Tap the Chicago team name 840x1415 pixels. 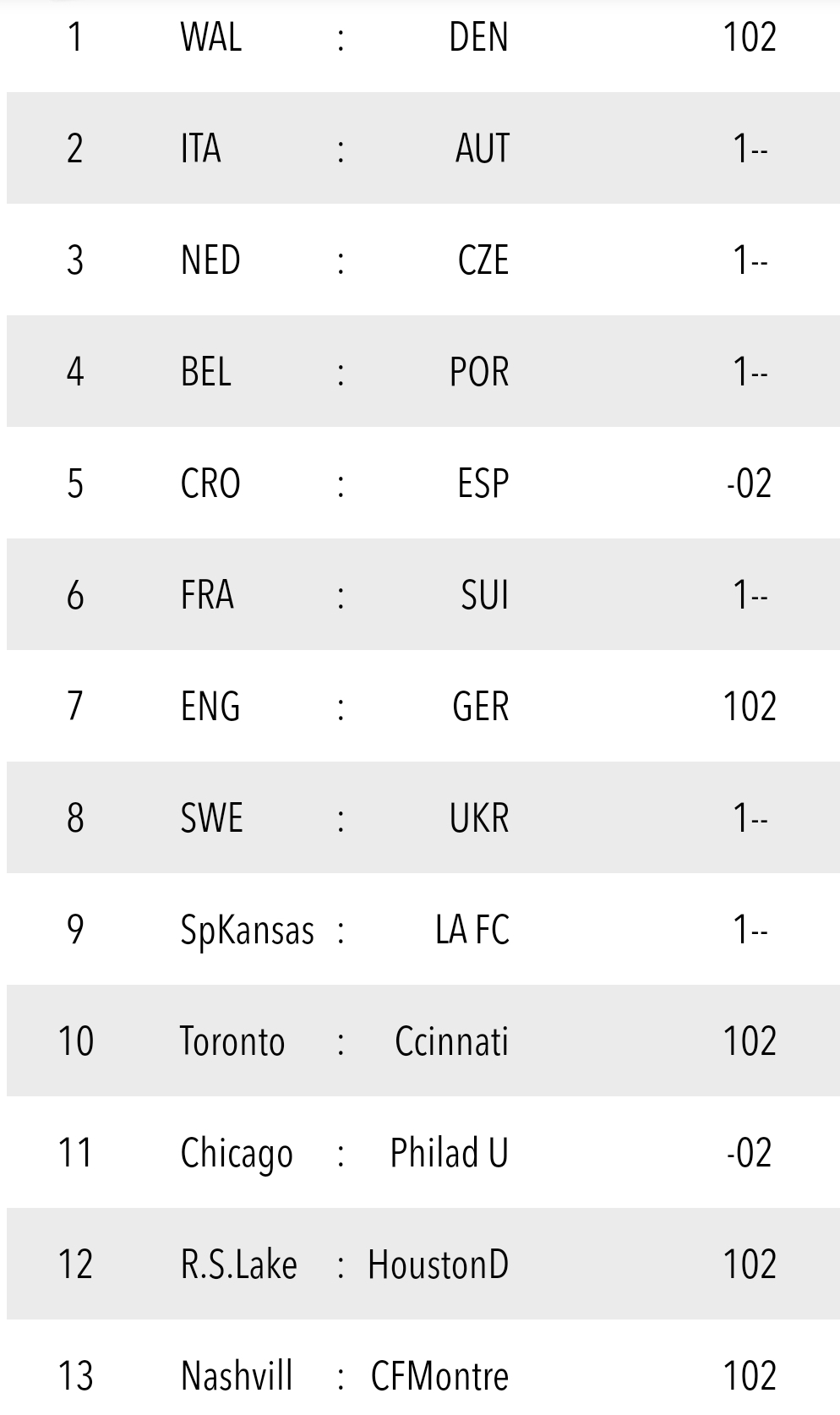point(237,1154)
